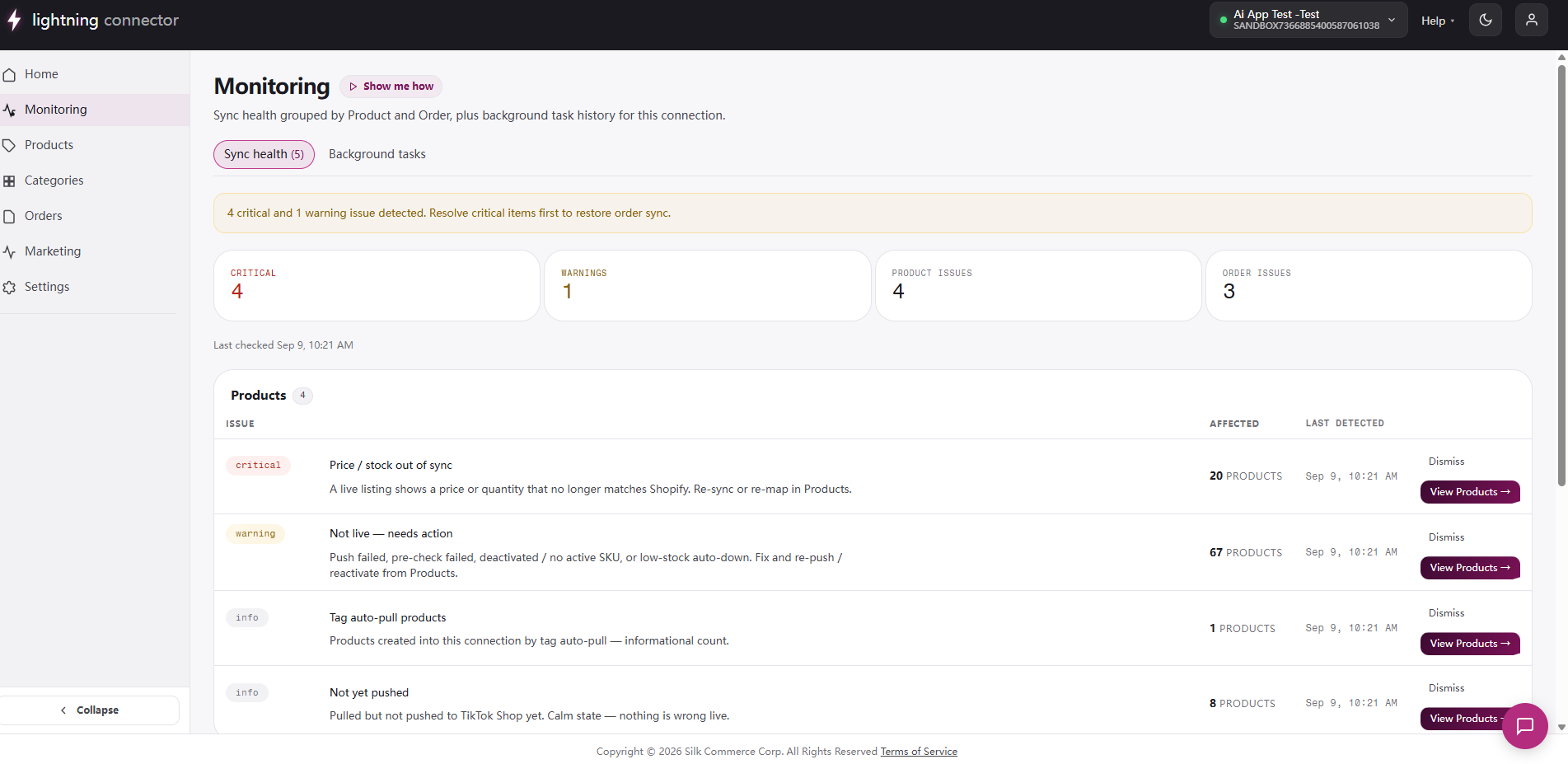Switch to the Background tasks tab
The height and width of the screenshot is (764, 1568).
(x=377, y=154)
